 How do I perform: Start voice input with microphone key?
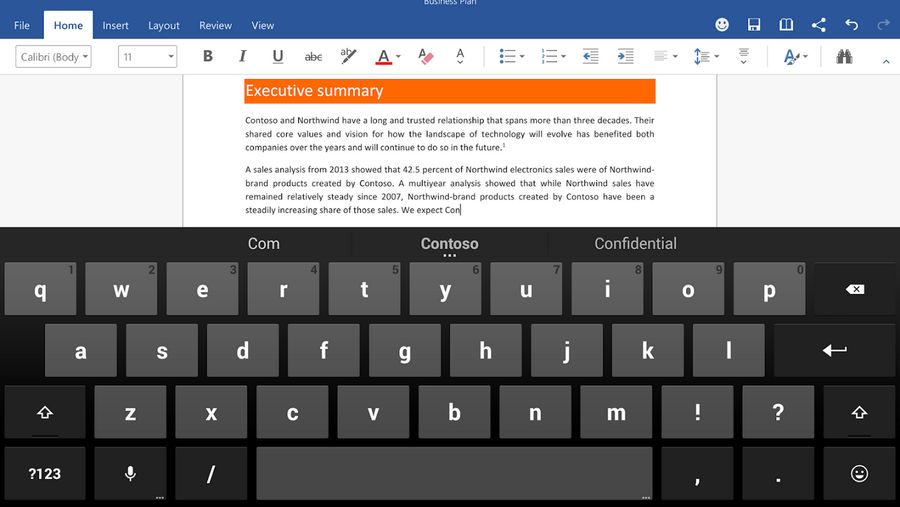tap(130, 474)
